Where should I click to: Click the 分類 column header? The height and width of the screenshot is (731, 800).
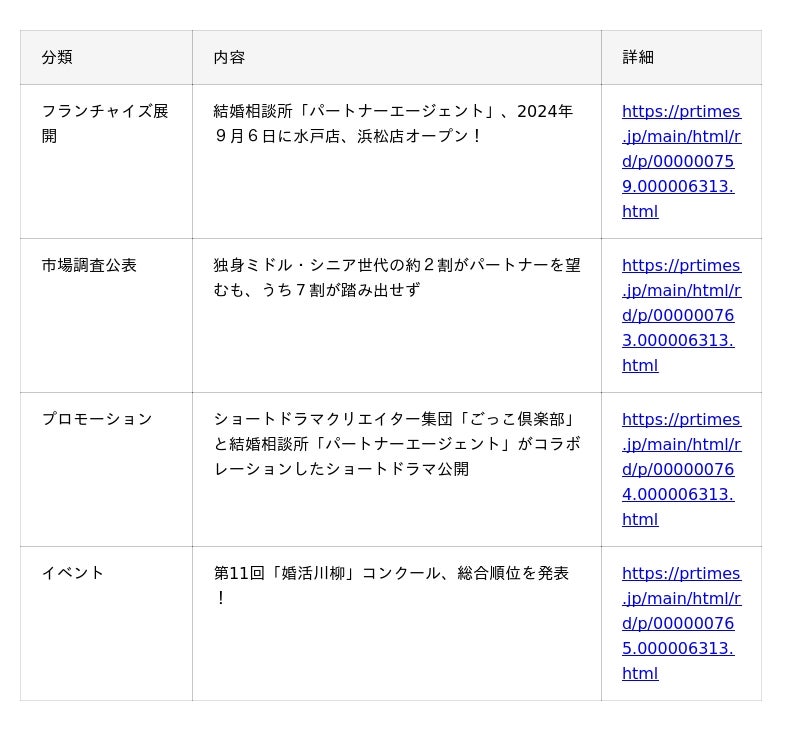pos(57,57)
